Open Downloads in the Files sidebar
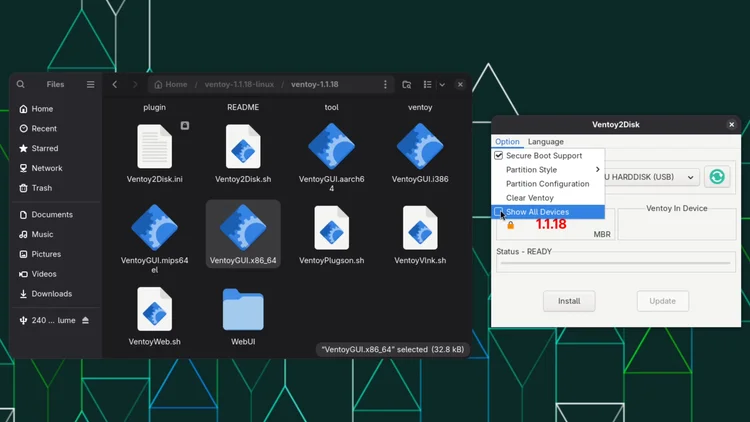The height and width of the screenshot is (422, 750). click(x=55, y=294)
